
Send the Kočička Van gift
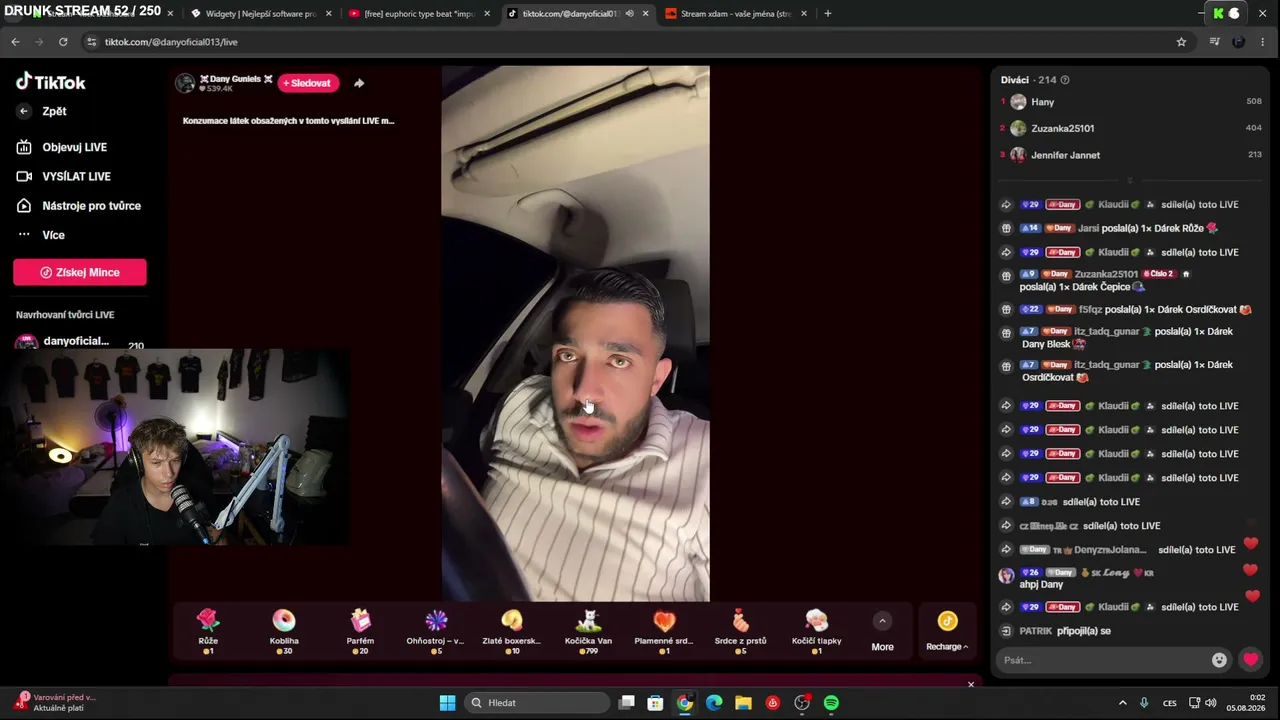(x=588, y=632)
